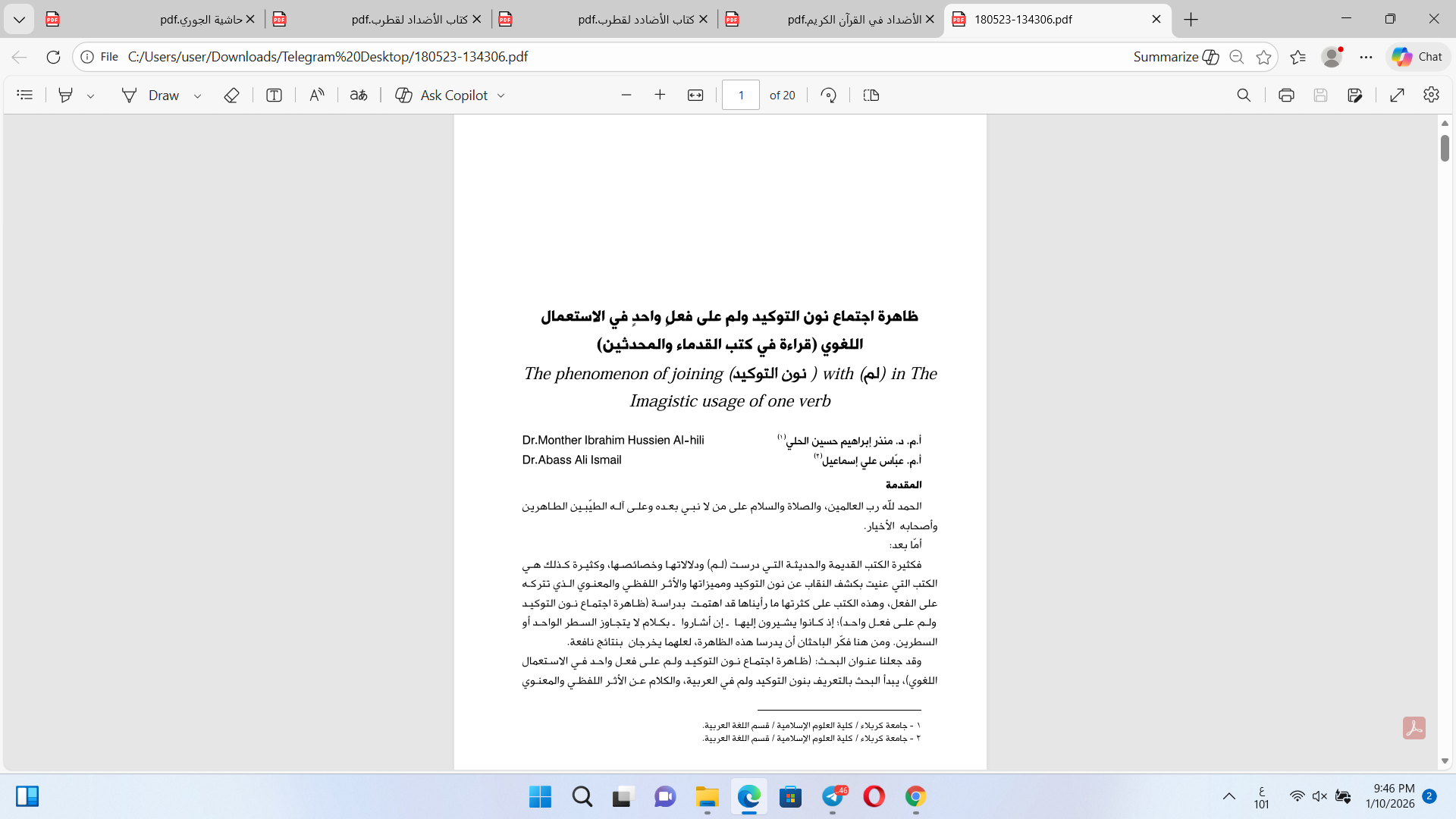Image resolution: width=1456 pixels, height=819 pixels.
Task: Open a new browser tab
Action: [x=1191, y=20]
